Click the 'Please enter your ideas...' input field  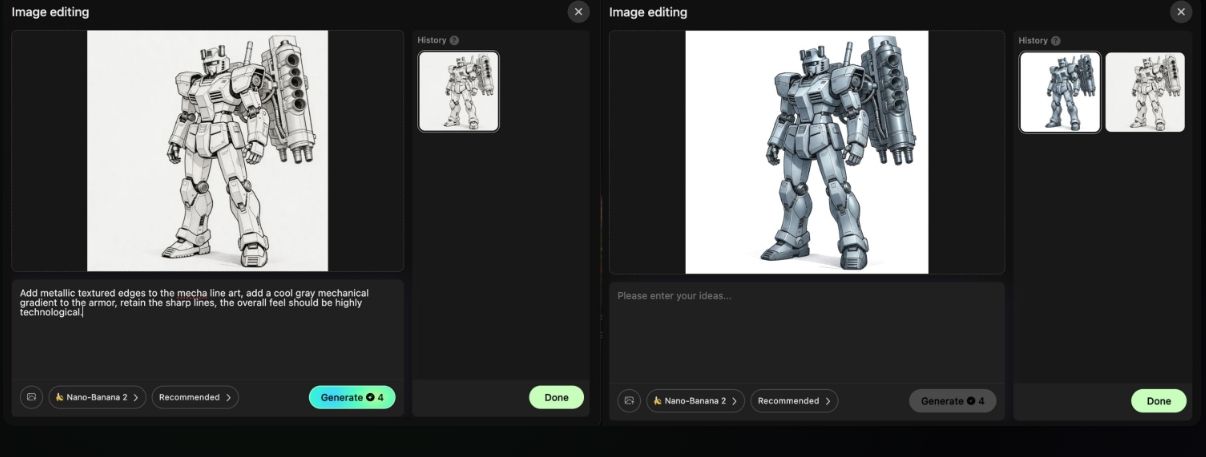click(806, 330)
